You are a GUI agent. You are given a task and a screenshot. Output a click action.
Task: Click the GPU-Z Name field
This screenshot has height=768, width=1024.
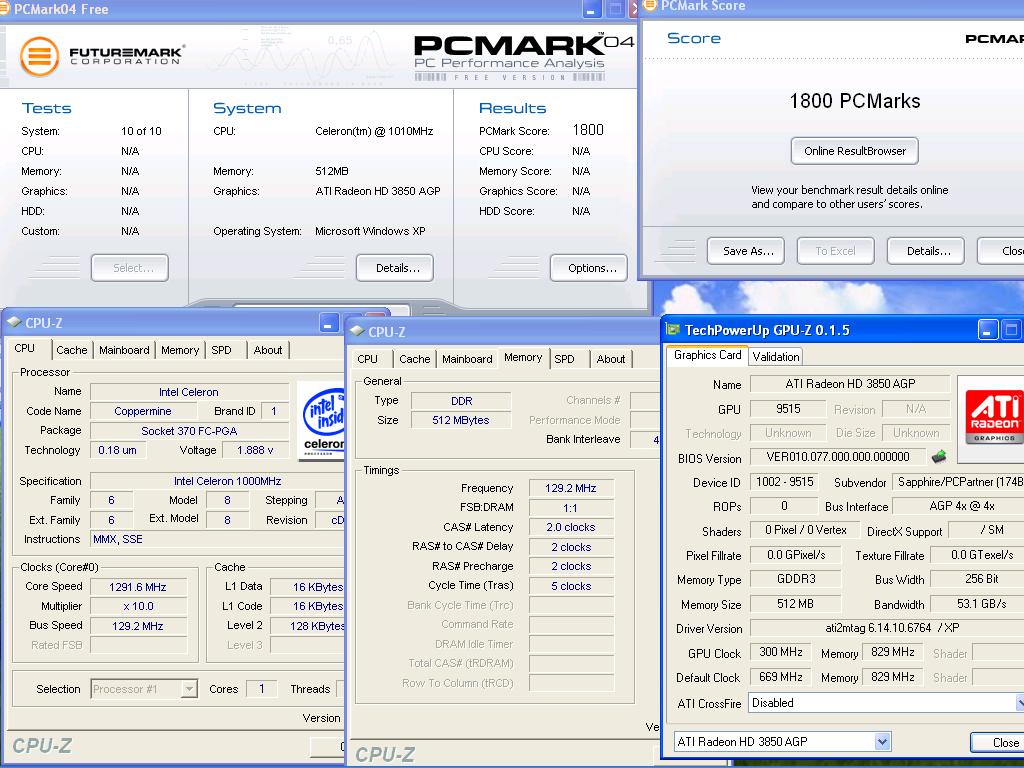(x=850, y=383)
